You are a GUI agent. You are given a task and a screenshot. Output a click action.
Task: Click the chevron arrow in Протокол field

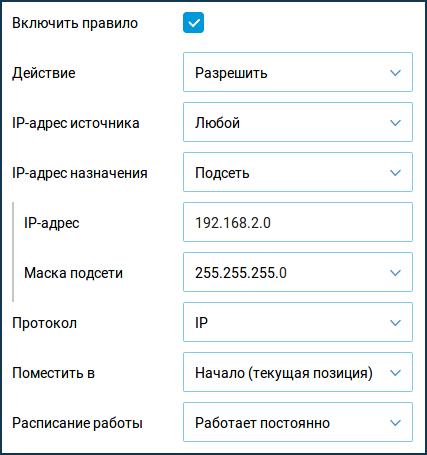(x=395, y=323)
